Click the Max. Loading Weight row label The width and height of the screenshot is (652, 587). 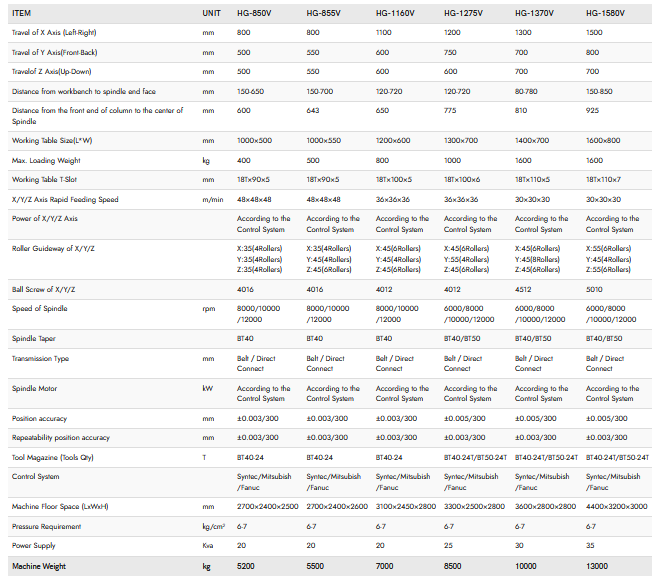pos(49,160)
